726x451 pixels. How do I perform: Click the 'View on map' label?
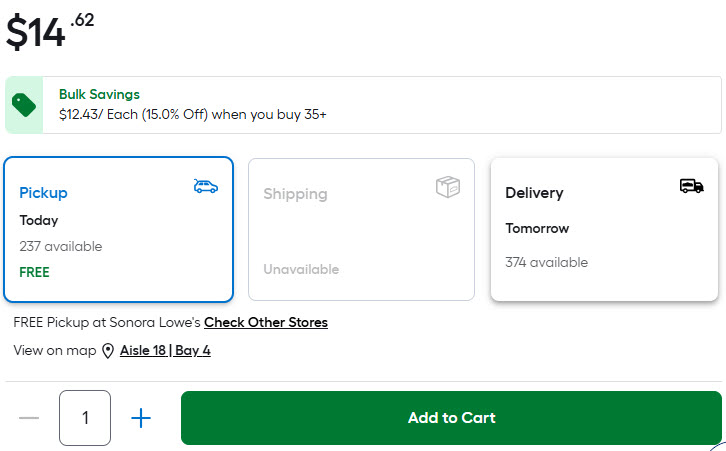[55, 351]
